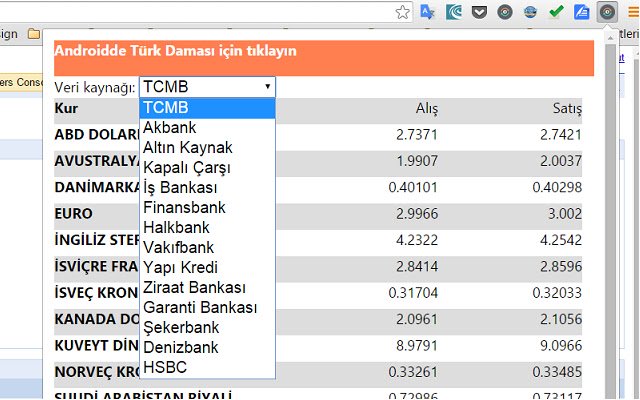The height and width of the screenshot is (400, 640).
Task: Click the 2.0961 buy value
Action: click(417, 320)
